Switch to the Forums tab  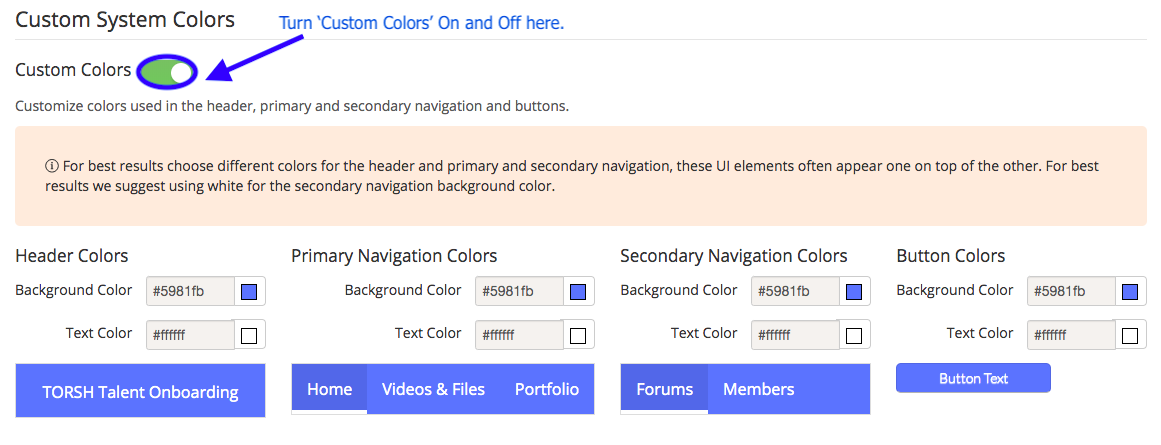coord(664,389)
